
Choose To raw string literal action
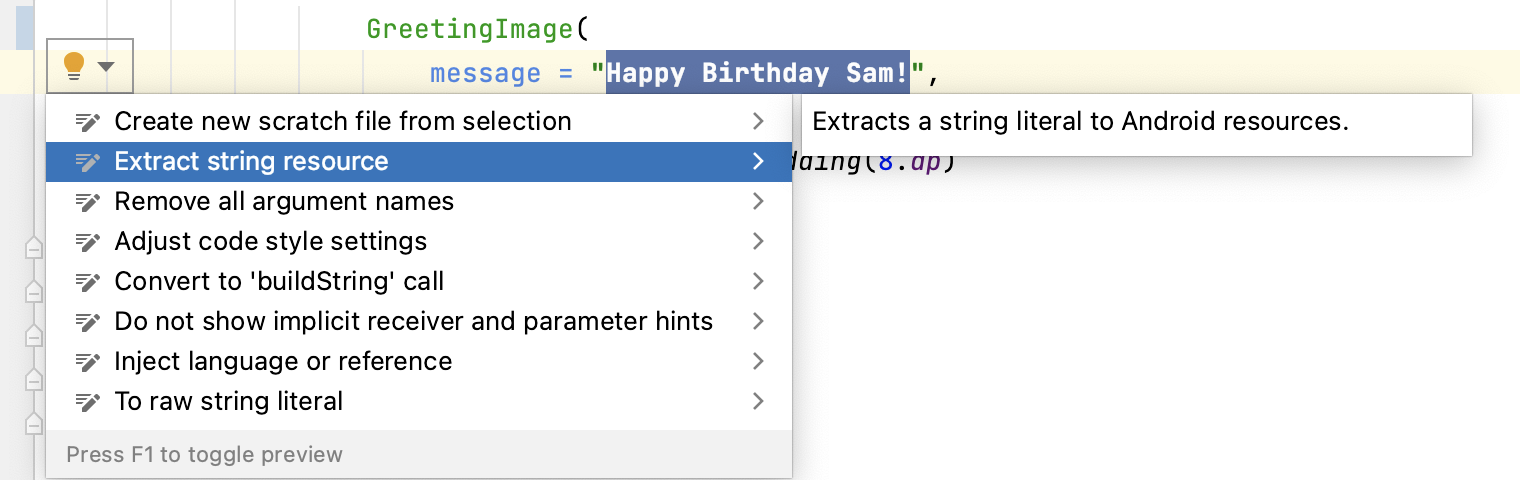[229, 402]
